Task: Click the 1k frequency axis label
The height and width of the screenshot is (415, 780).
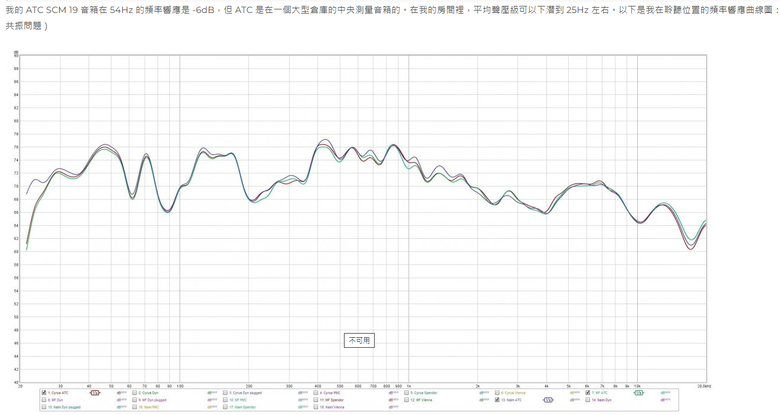Action: click(408, 386)
